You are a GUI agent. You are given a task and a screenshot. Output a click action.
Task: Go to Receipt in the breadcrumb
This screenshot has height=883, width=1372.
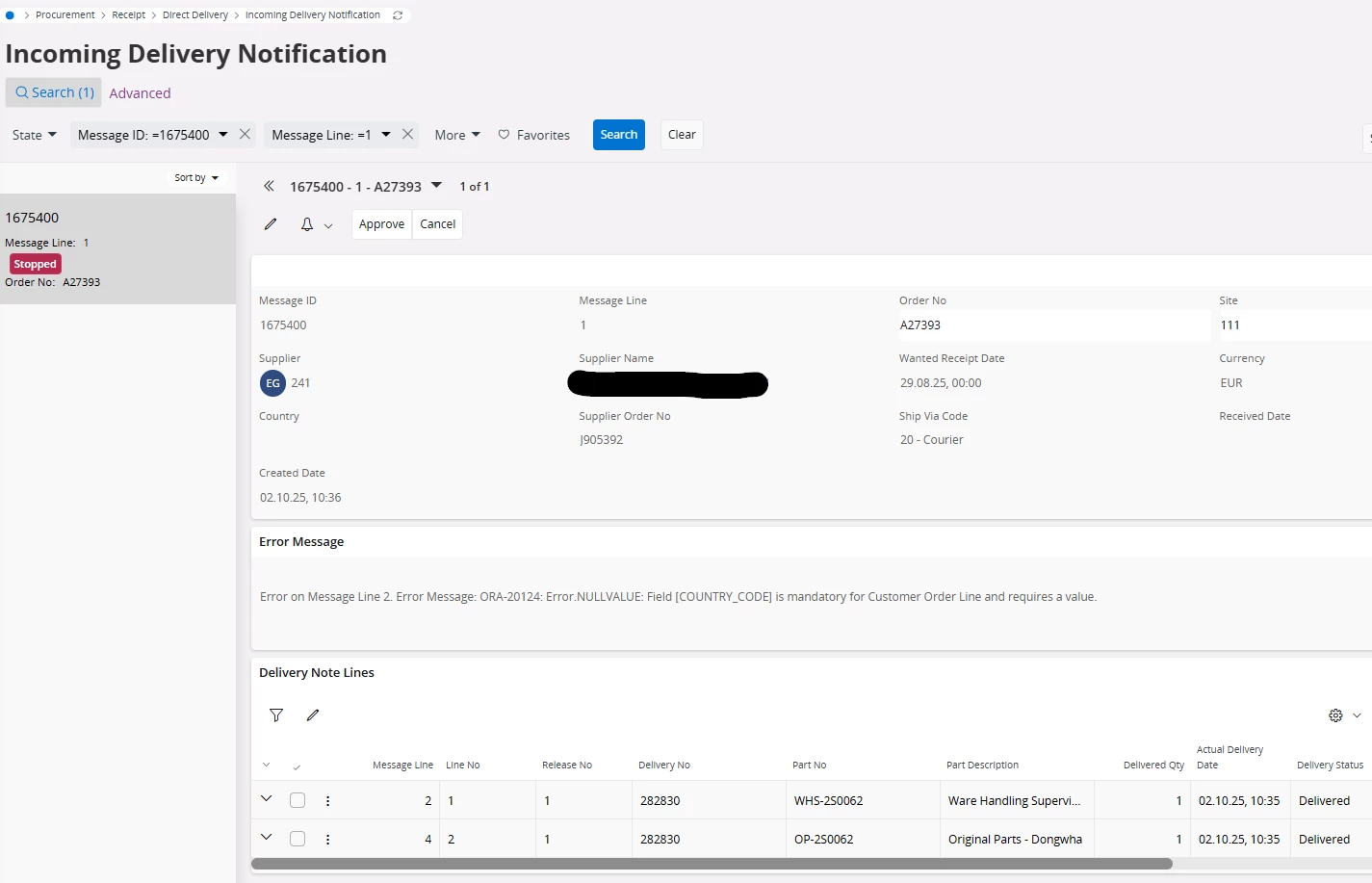pyautogui.click(x=129, y=15)
